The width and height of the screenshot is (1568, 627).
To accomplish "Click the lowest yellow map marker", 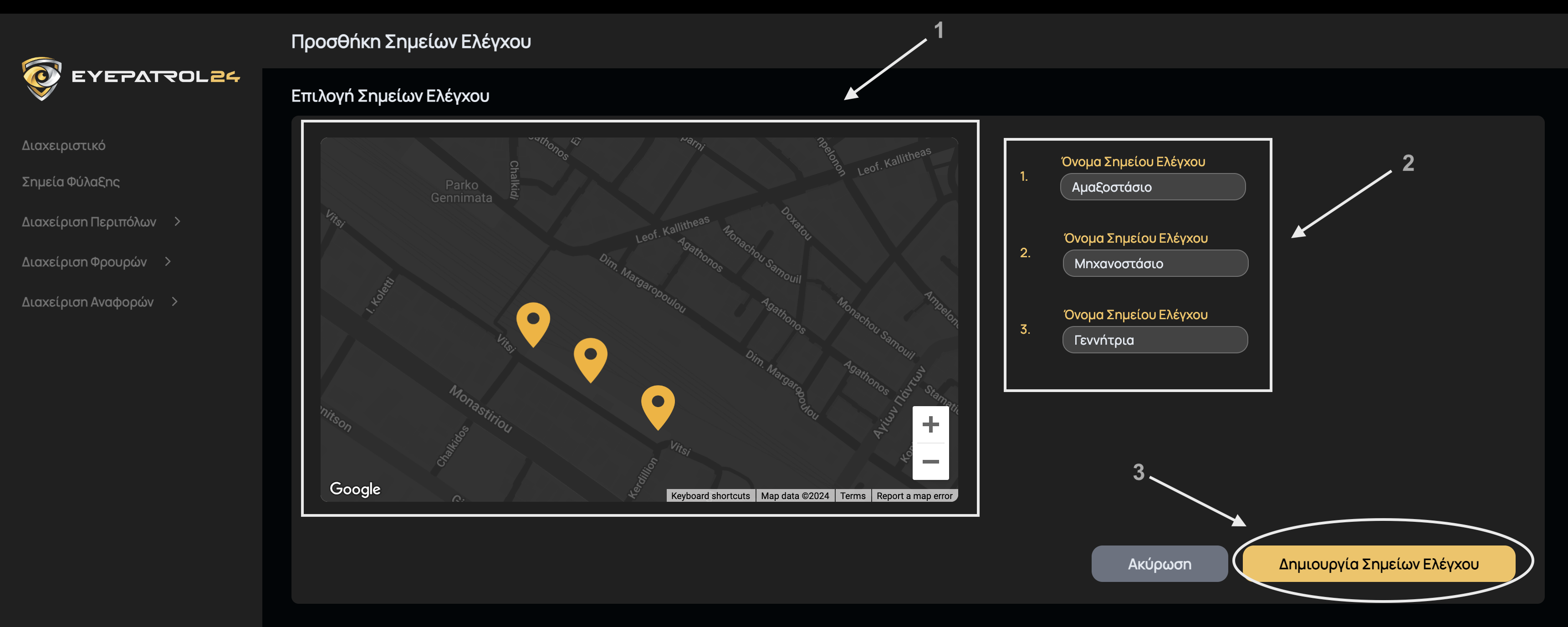I will [x=657, y=405].
